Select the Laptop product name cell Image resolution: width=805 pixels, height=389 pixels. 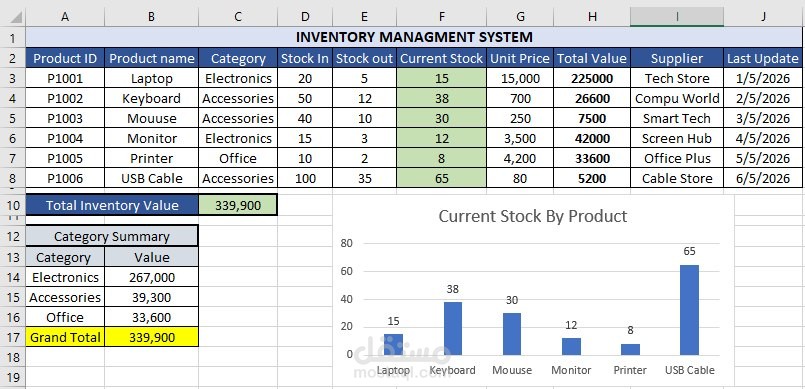coord(151,79)
